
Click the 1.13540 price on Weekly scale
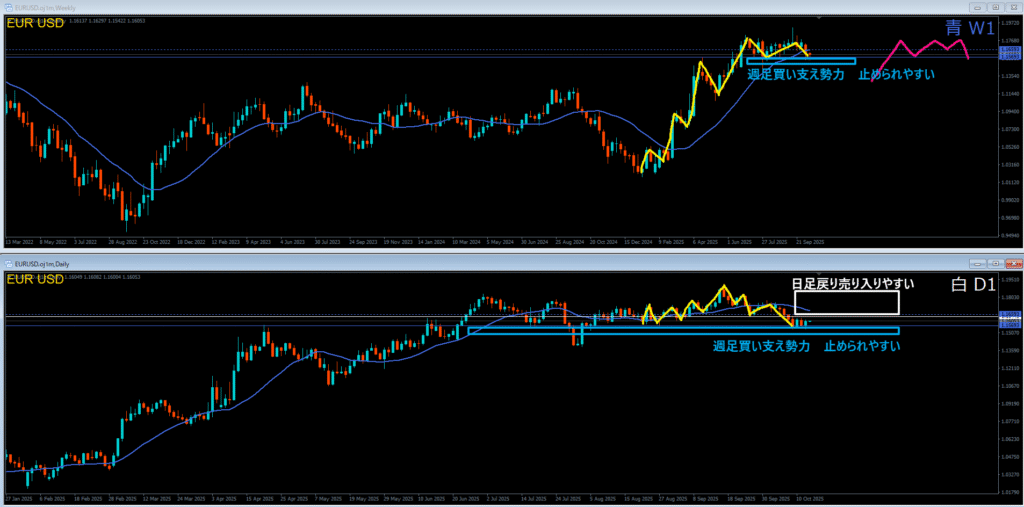[1009, 74]
